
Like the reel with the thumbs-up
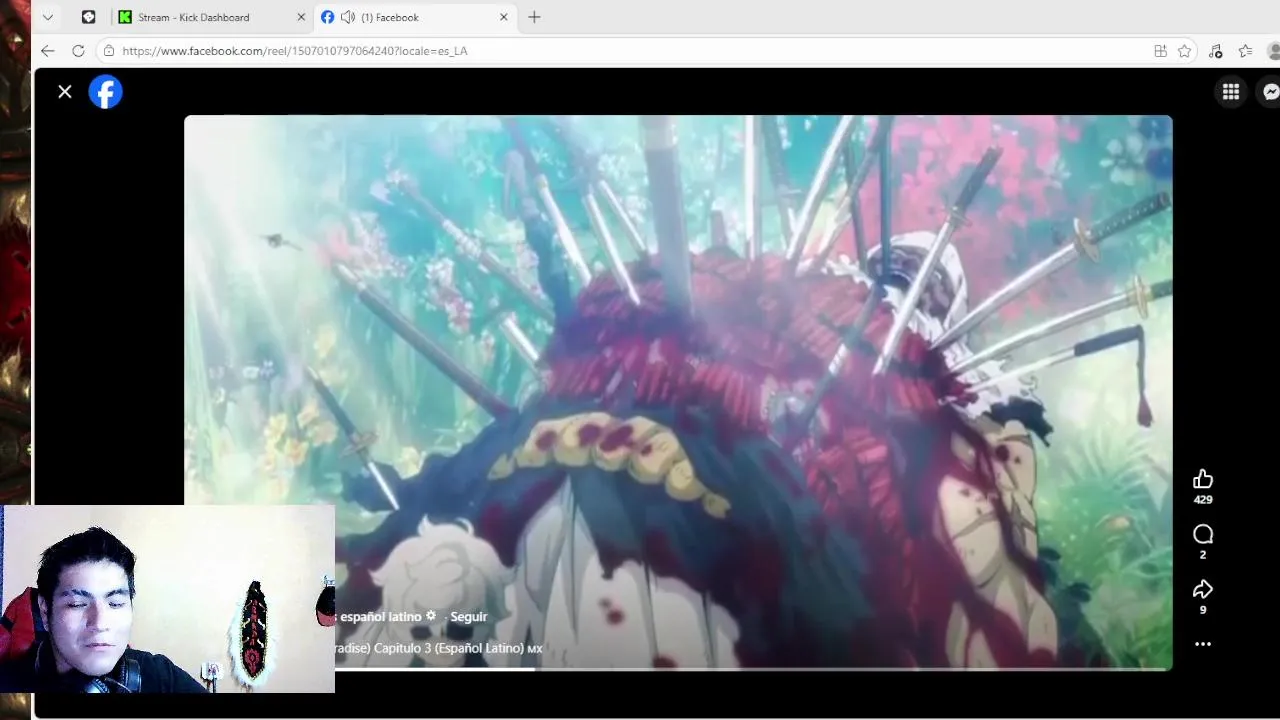click(1203, 479)
